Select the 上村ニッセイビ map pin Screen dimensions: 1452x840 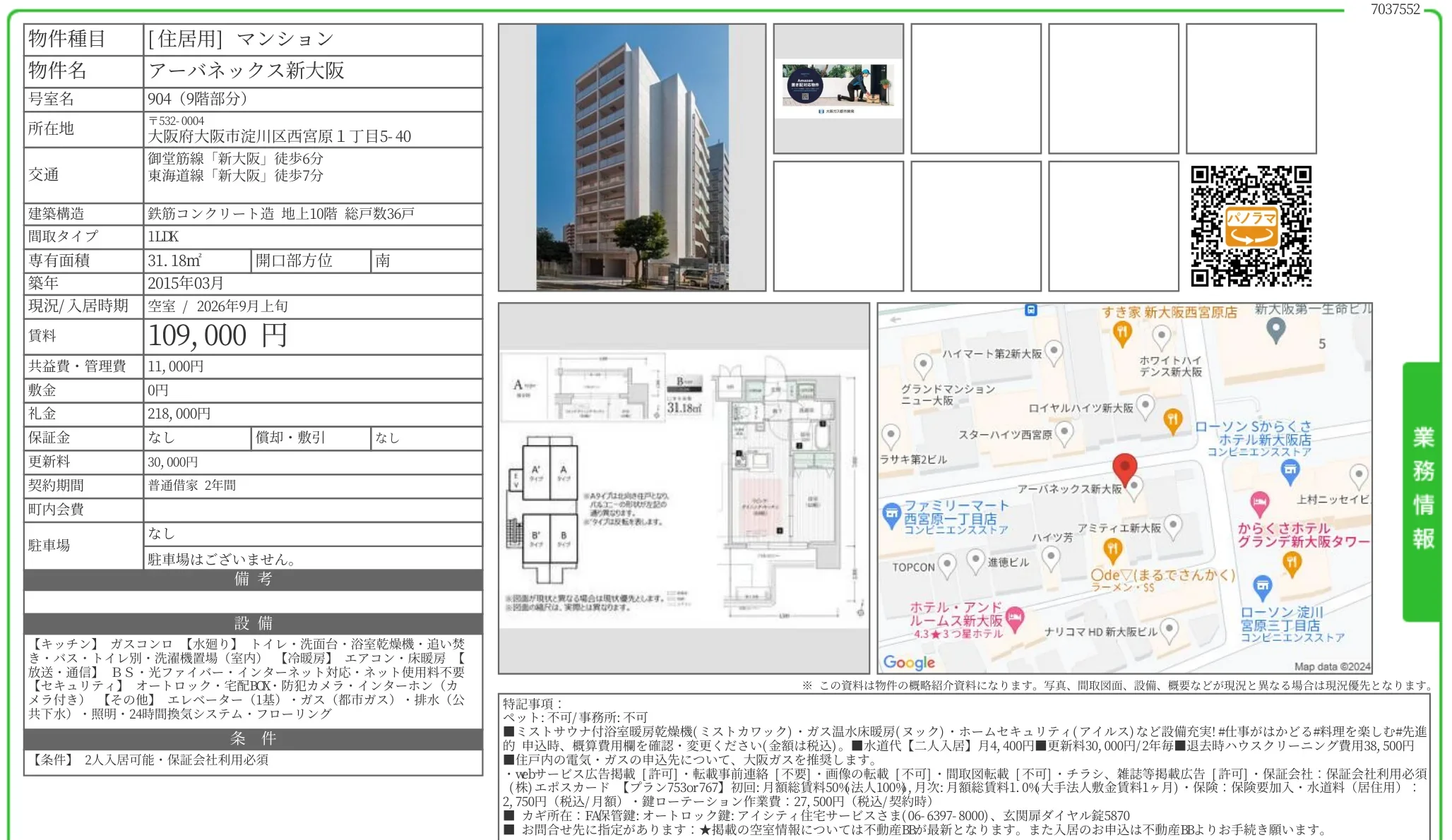(1359, 476)
